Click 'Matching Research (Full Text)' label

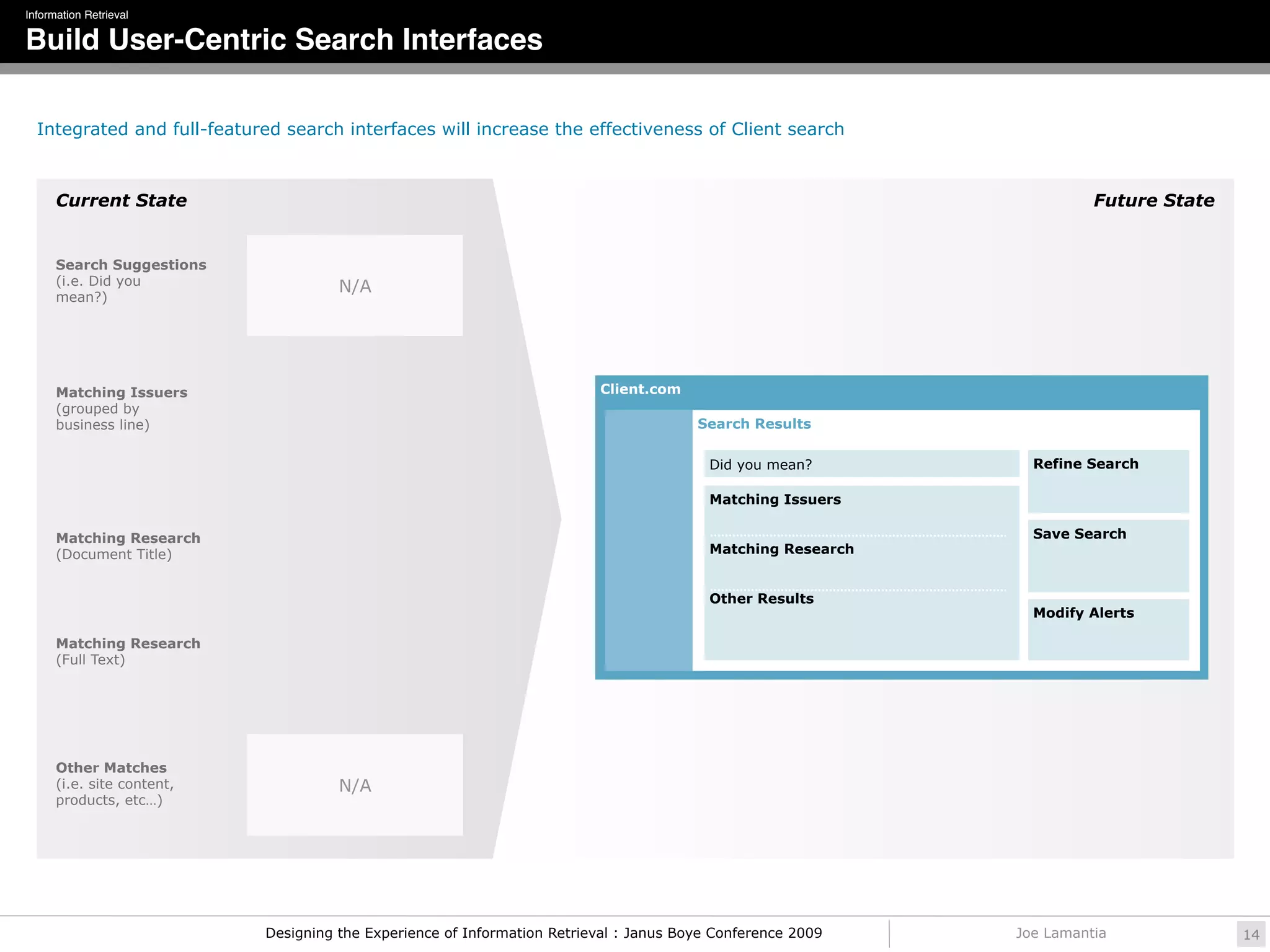(x=128, y=651)
